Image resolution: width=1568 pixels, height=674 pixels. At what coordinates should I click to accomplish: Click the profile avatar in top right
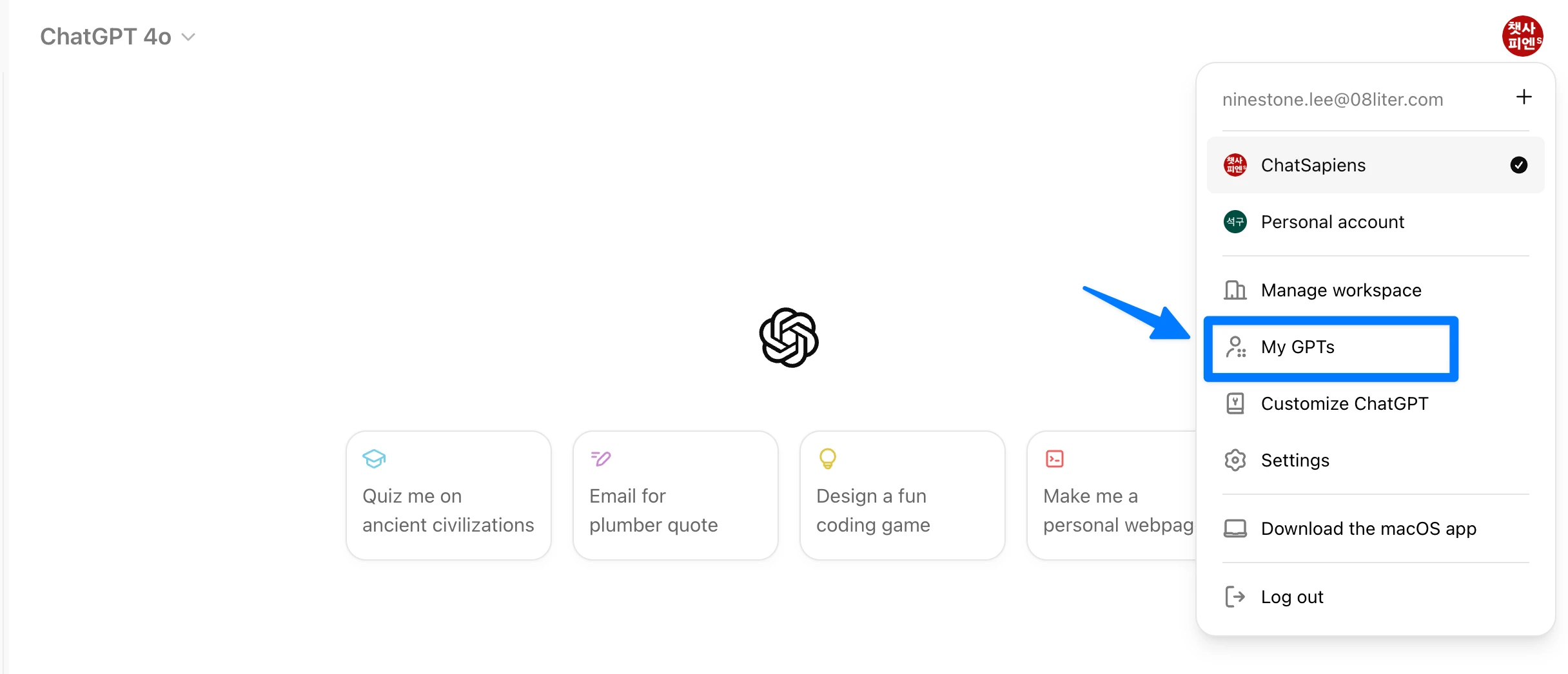pos(1522,36)
